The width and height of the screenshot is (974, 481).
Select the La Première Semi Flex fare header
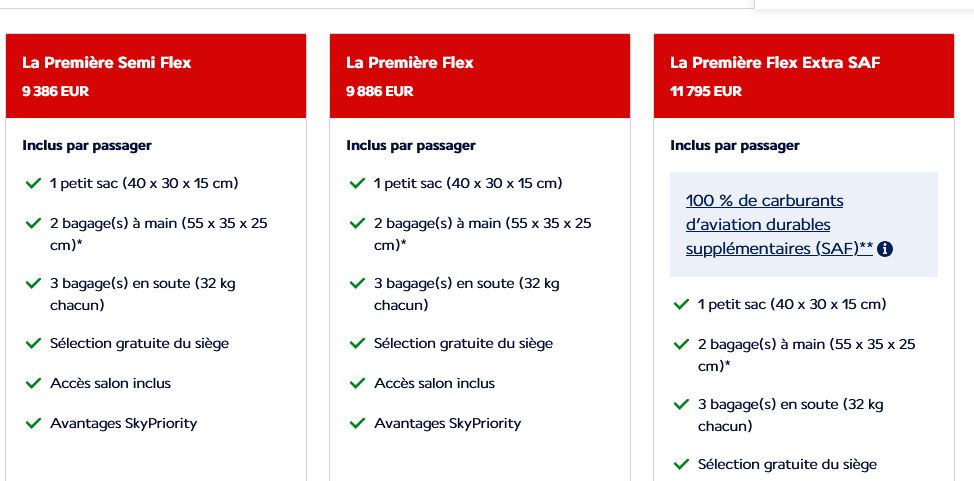(156, 76)
